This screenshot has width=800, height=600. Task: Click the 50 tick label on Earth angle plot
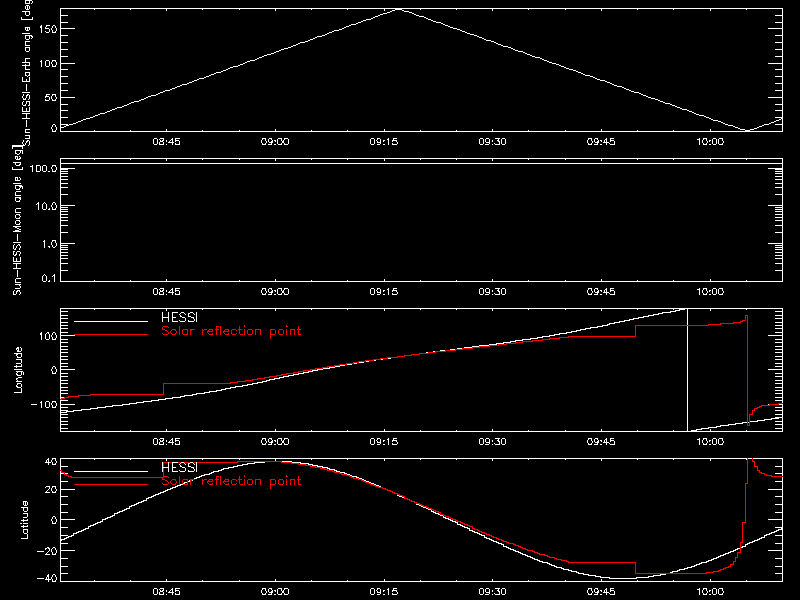pos(51,97)
